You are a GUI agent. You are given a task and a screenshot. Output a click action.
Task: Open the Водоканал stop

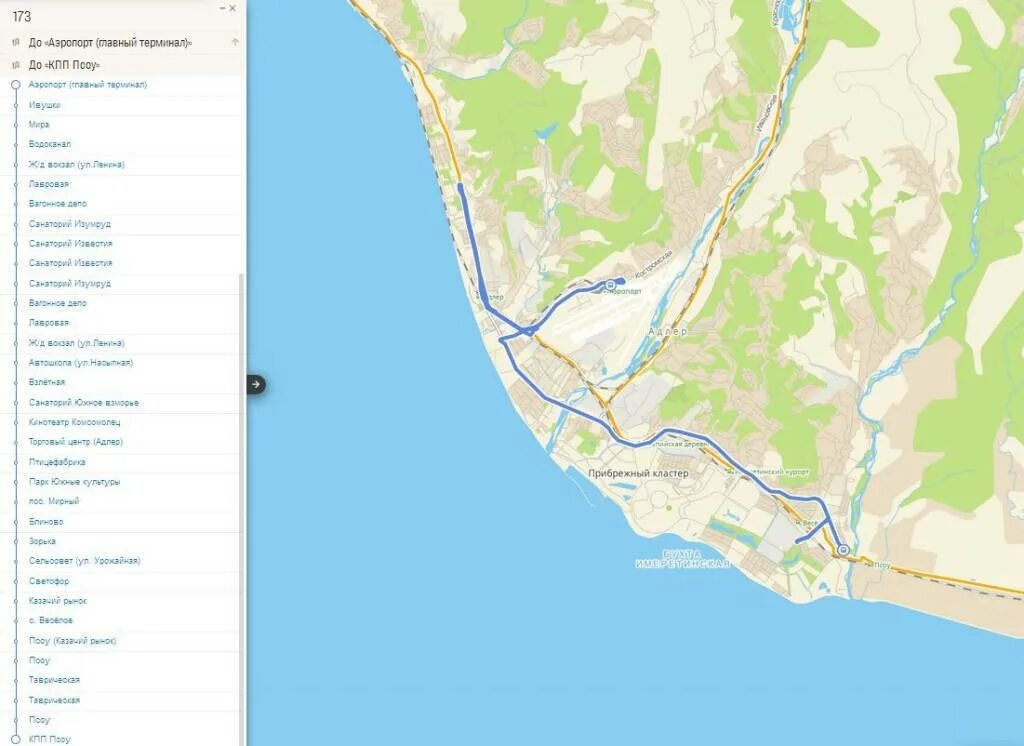point(50,144)
